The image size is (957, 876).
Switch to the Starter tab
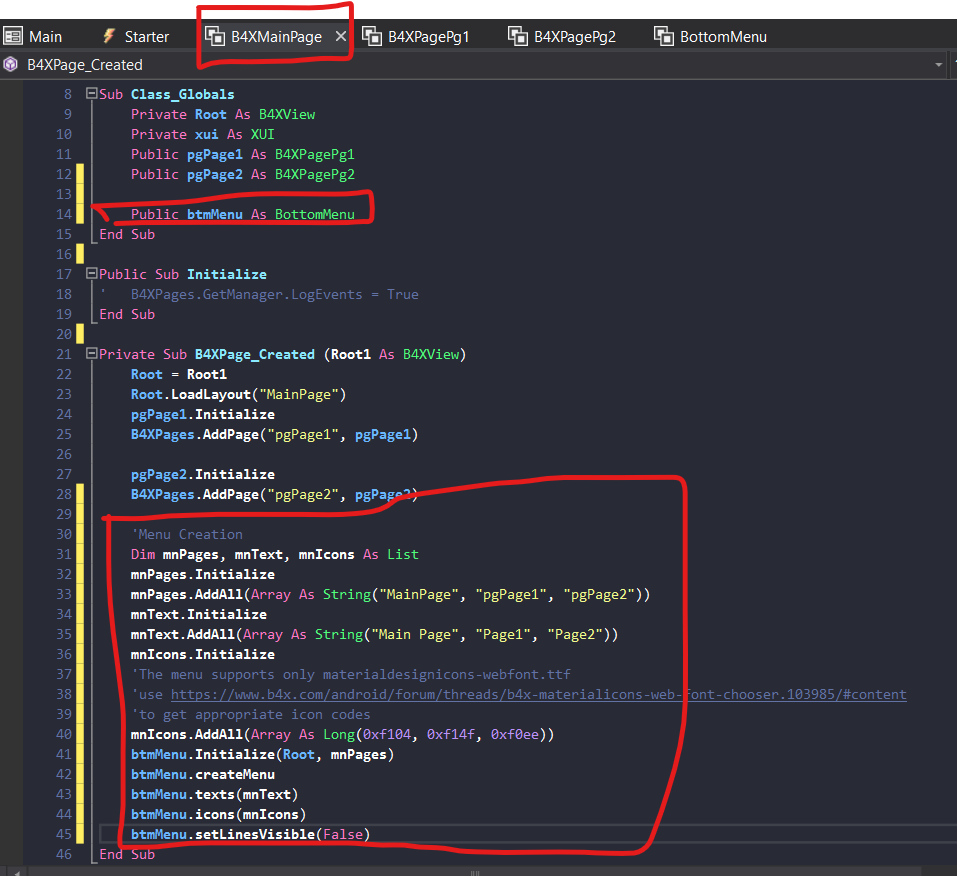pyautogui.click(x=146, y=37)
